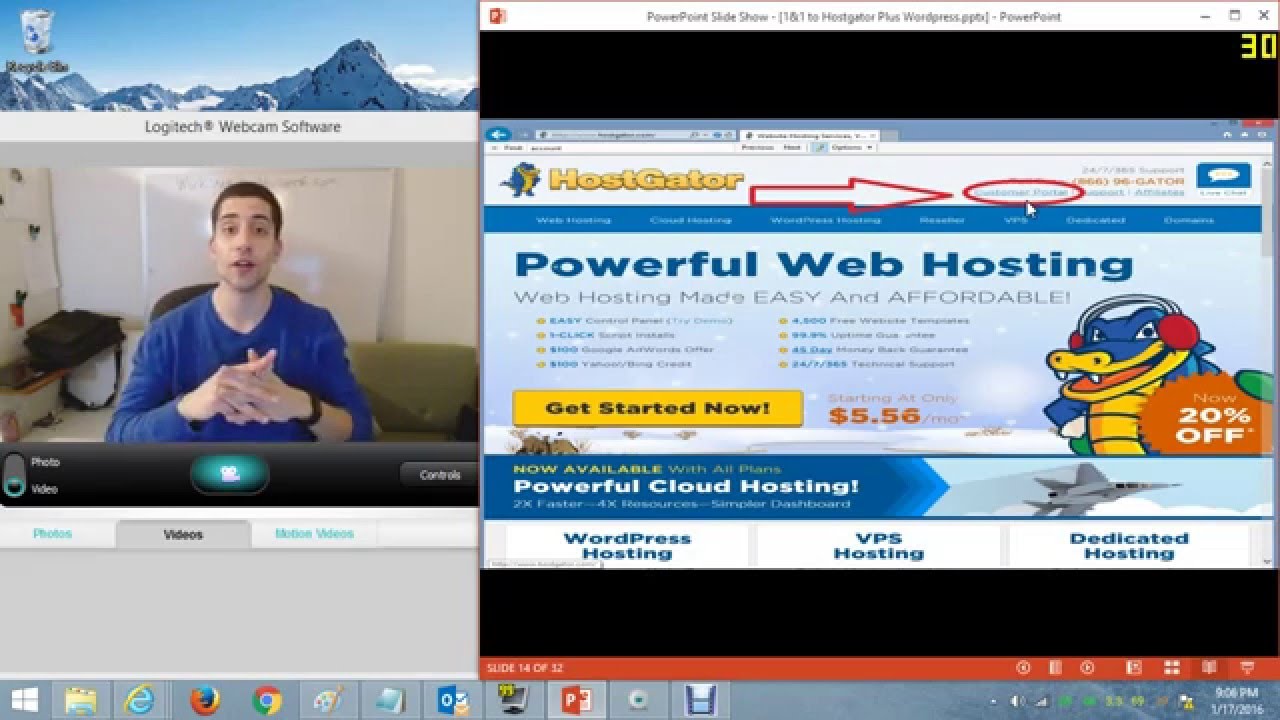The image size is (1280, 720).
Task: Launch Internet Explorer from the taskbar
Action: point(140,700)
